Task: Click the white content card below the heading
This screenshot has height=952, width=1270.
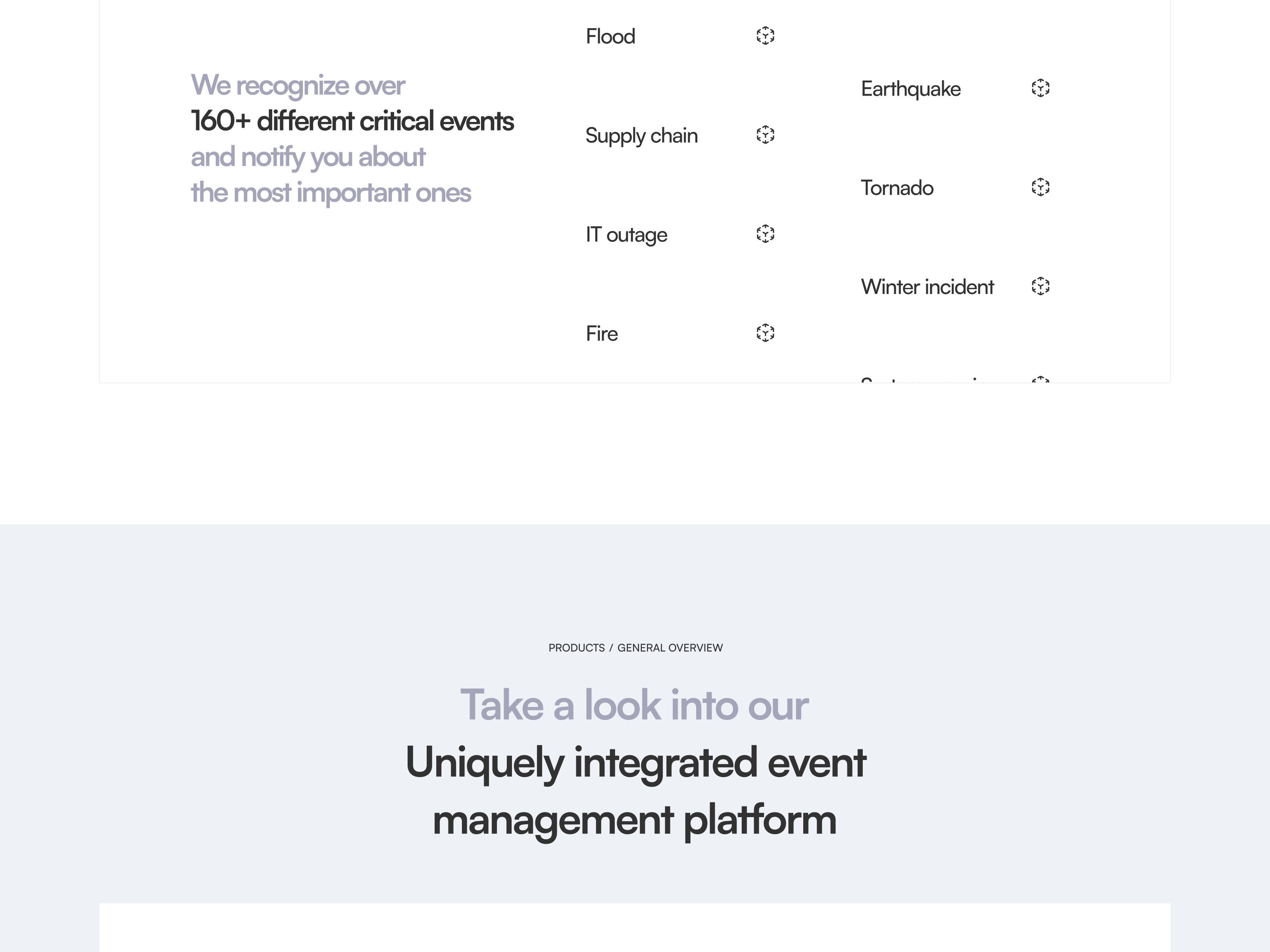Action: (x=635, y=927)
